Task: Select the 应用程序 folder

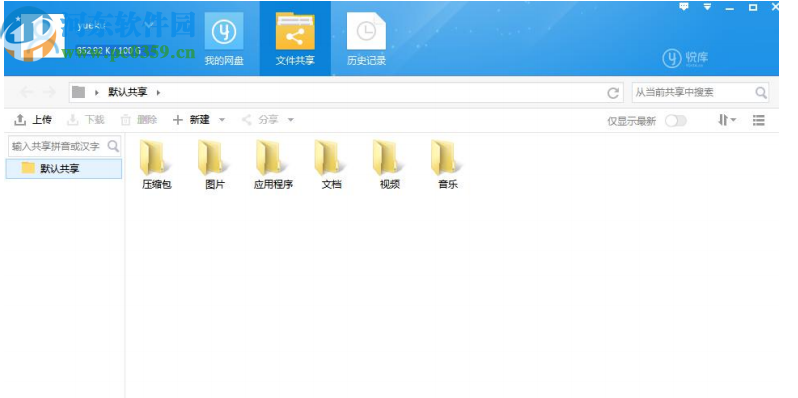Action: 273,164
